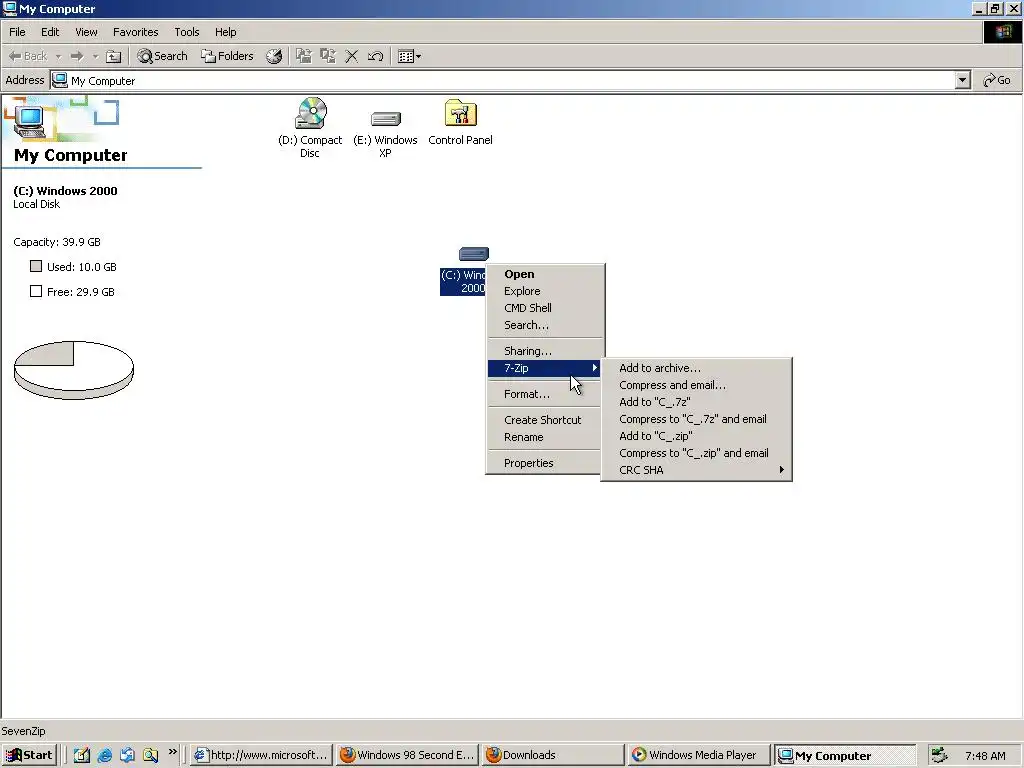
Task: Switch to Windows Media Player taskbar button
Action: [x=699, y=756]
